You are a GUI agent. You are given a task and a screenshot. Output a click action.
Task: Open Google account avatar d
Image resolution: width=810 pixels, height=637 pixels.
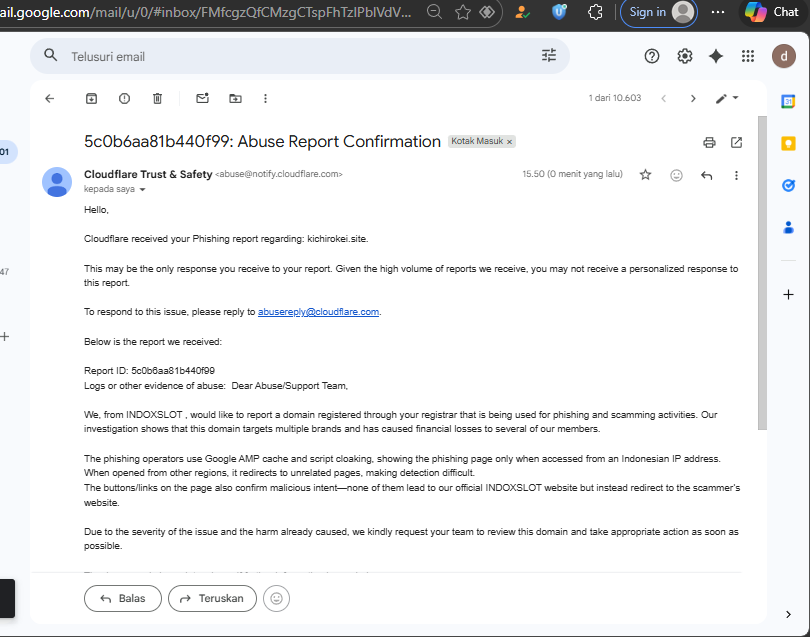click(784, 56)
